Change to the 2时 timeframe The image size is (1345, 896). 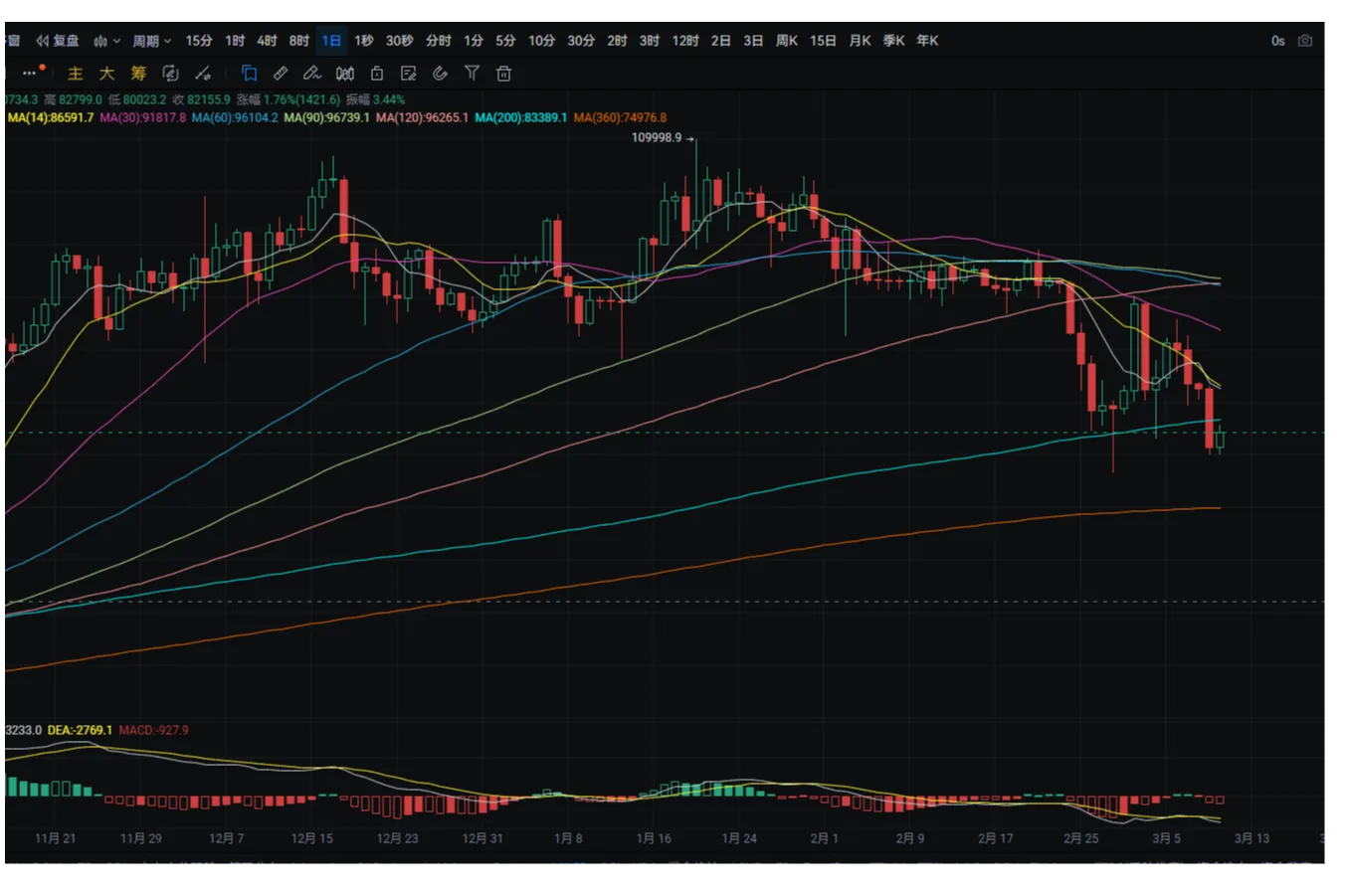pos(618,41)
